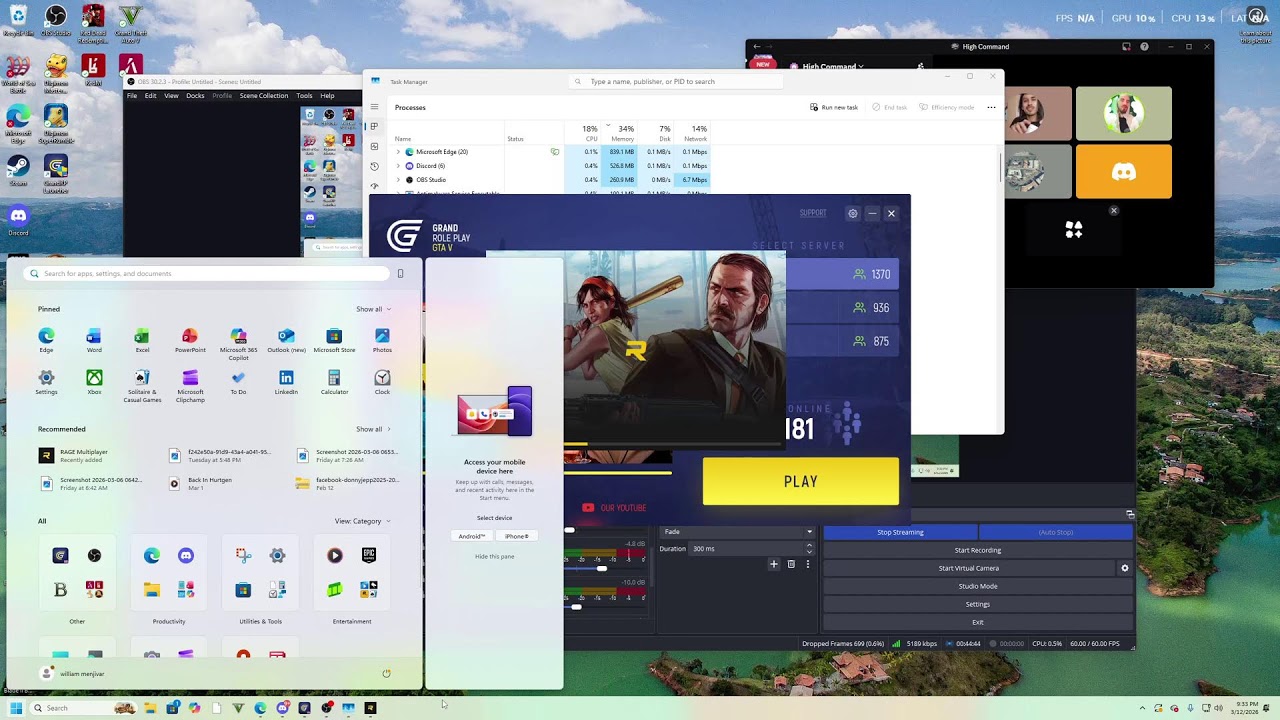Image resolution: width=1280 pixels, height=720 pixels.
Task: Launch Word from the Start menu
Action: [94, 340]
